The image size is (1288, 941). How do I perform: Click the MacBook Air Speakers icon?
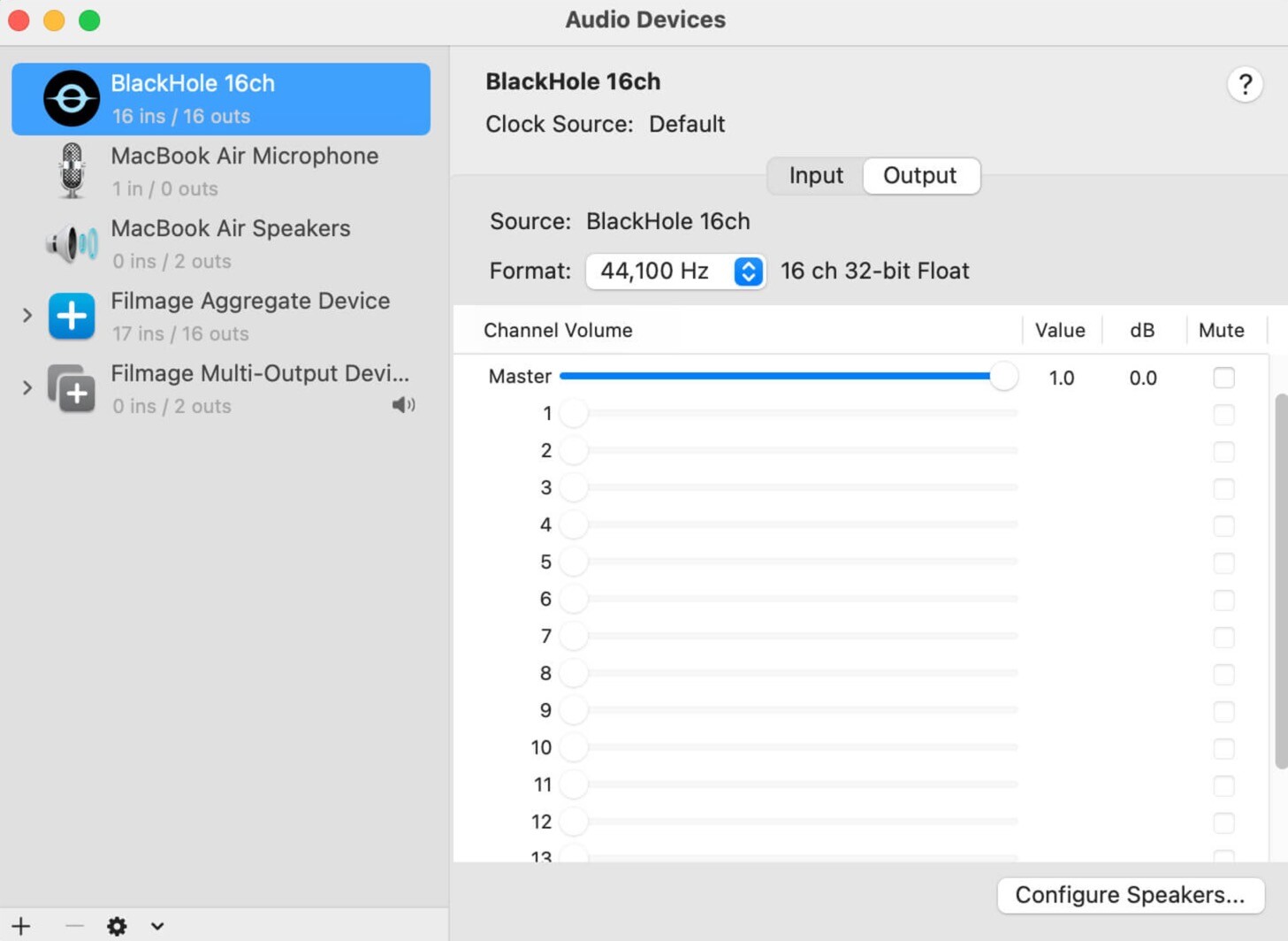(x=72, y=243)
